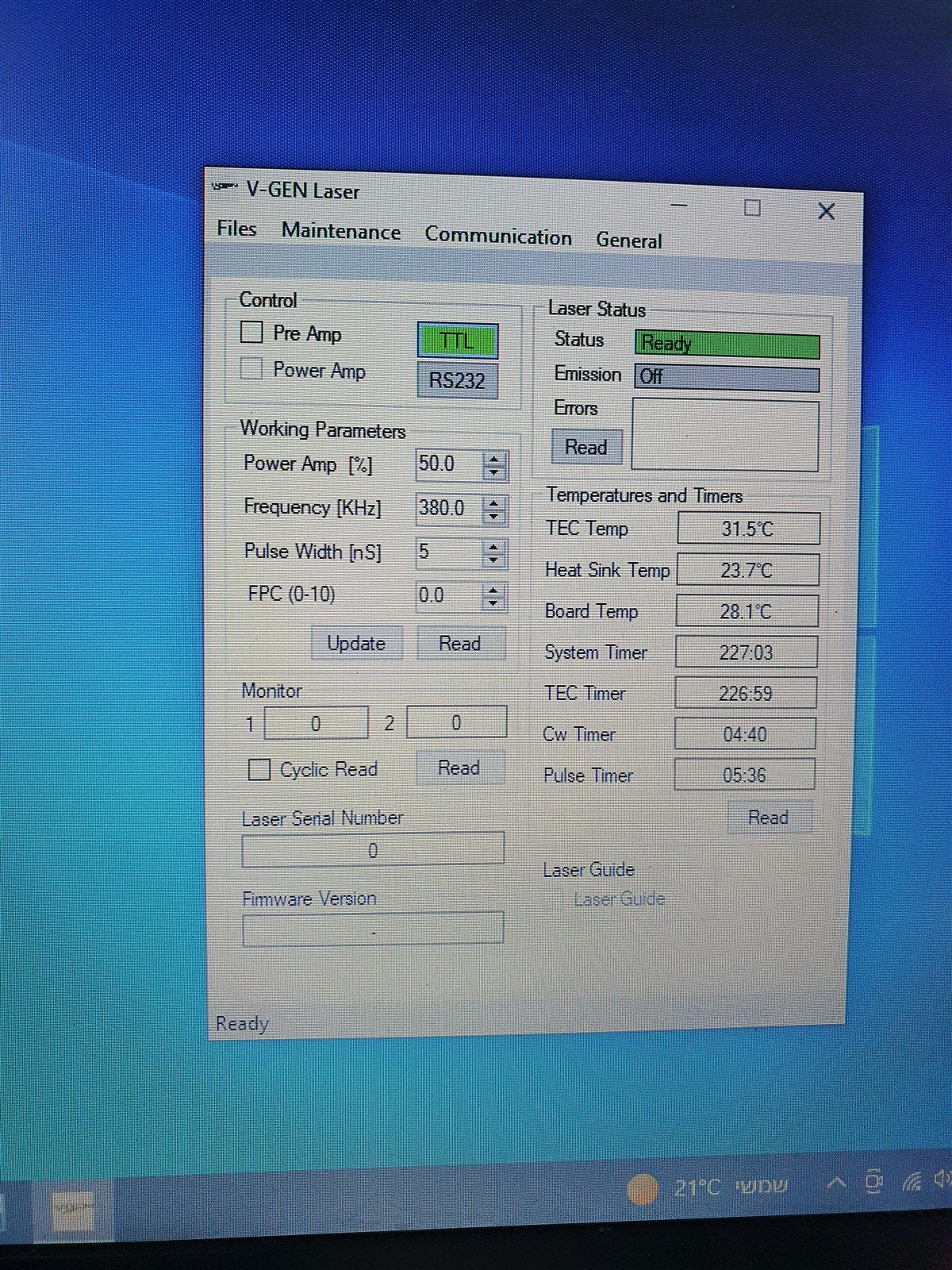The image size is (952, 1270).
Task: Maximize the V-GEN Laser window
Action: point(752,208)
